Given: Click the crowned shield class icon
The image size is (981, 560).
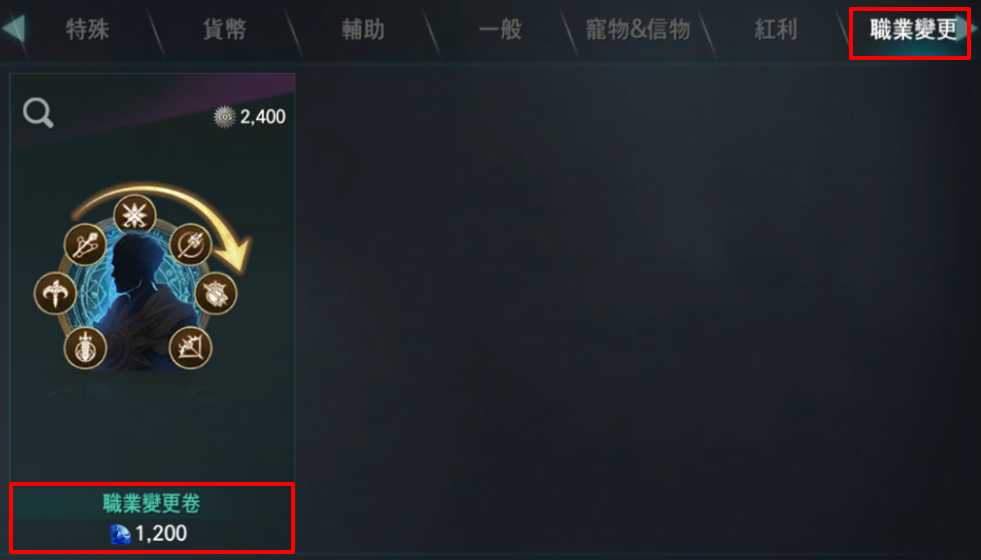Looking at the screenshot, I should click(216, 293).
